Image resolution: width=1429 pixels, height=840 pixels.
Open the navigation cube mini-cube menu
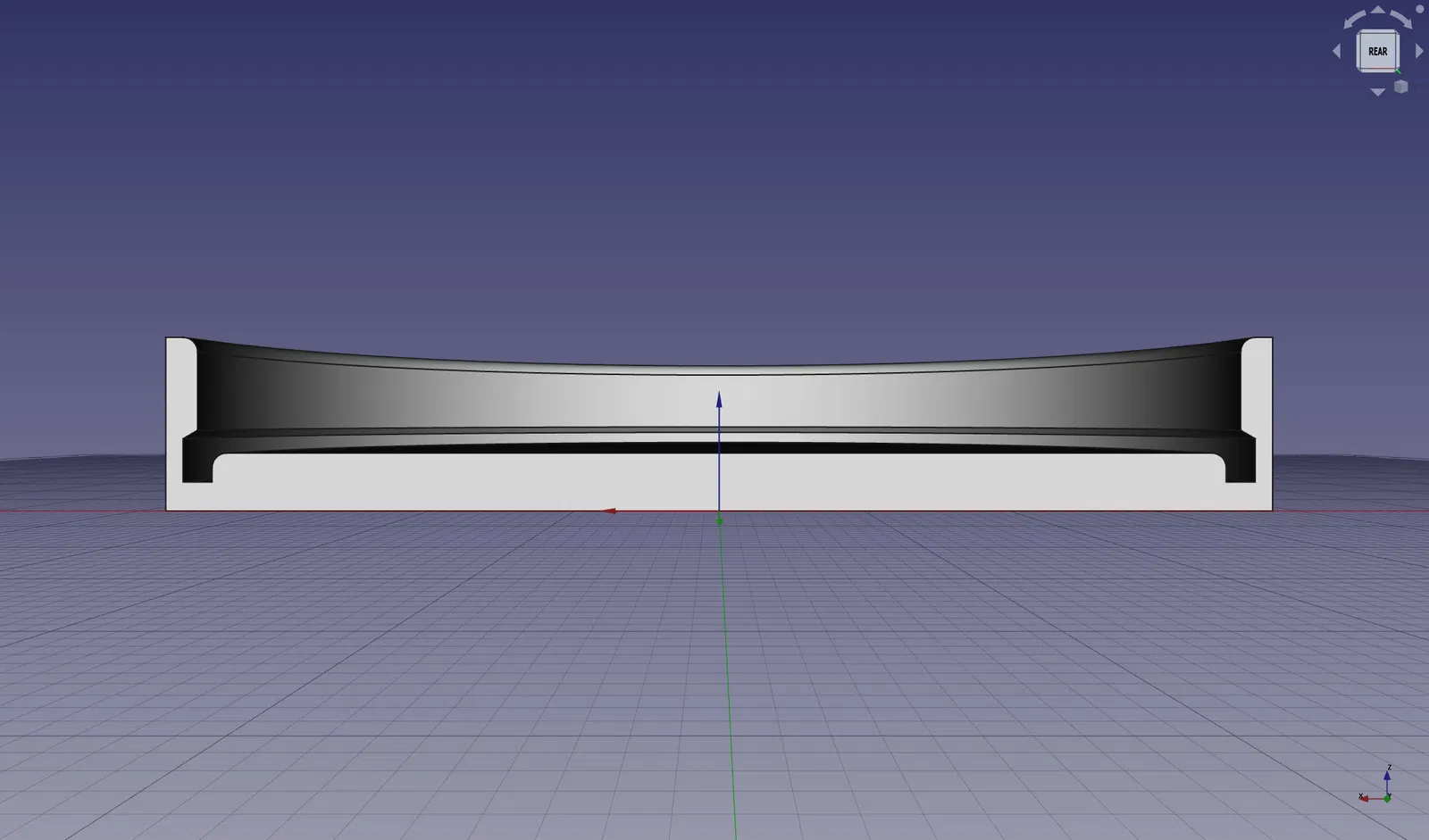pyautogui.click(x=1400, y=87)
